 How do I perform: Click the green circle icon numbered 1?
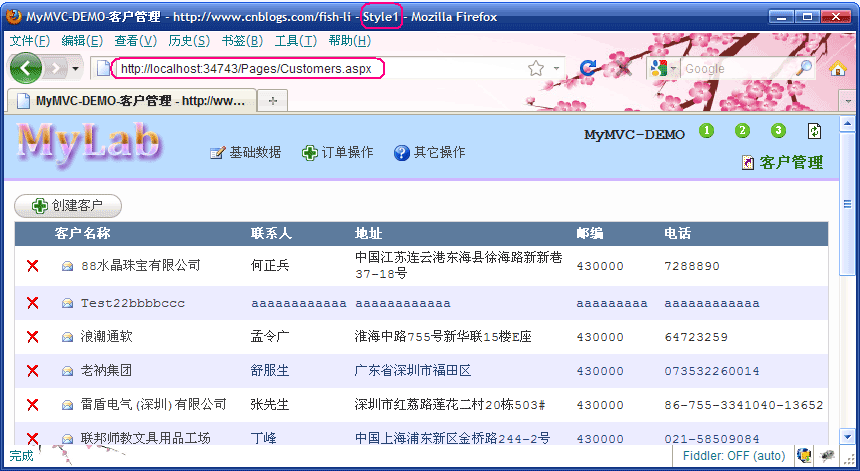pyautogui.click(x=707, y=131)
